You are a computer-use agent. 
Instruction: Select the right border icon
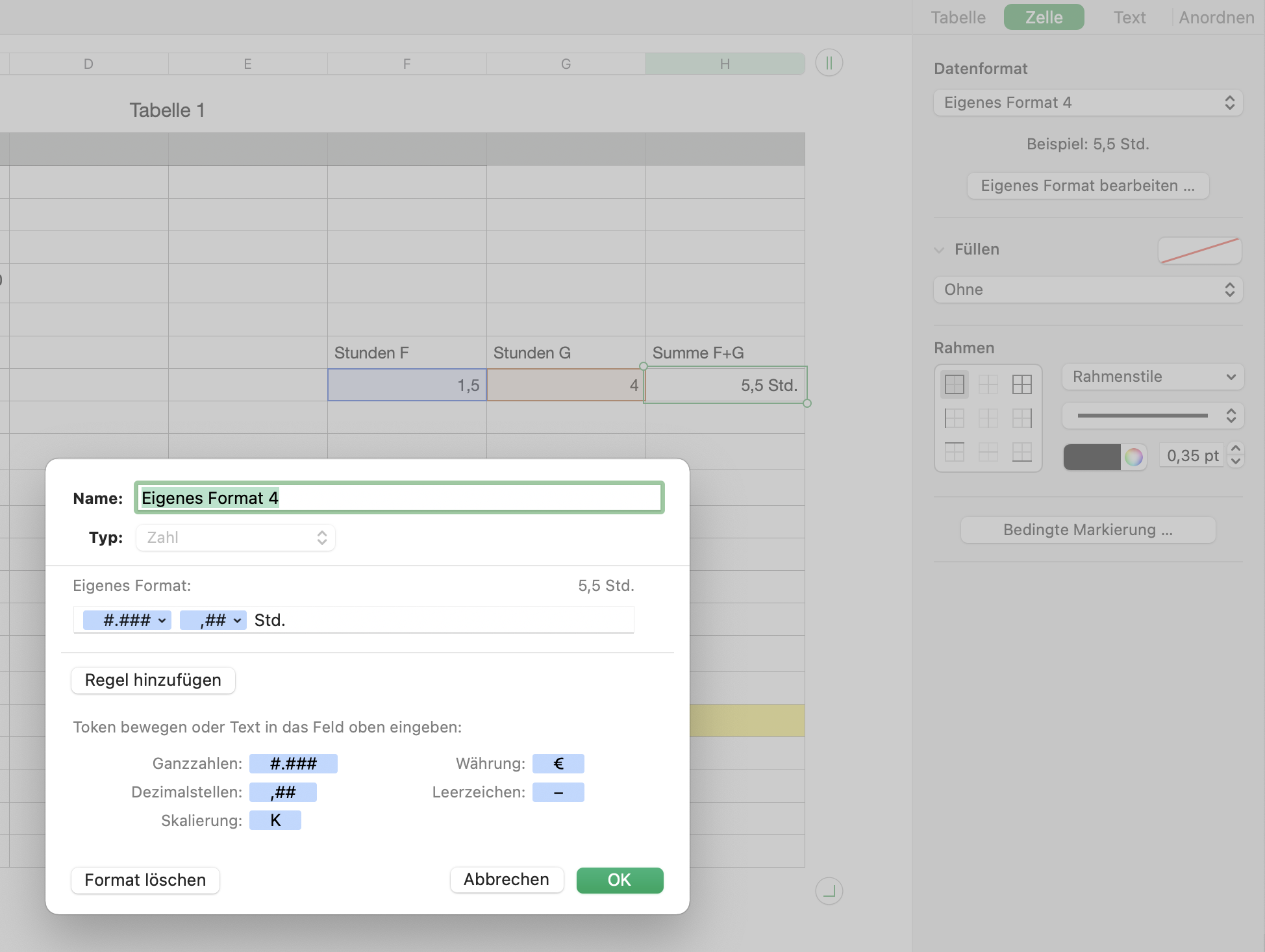coord(1021,418)
